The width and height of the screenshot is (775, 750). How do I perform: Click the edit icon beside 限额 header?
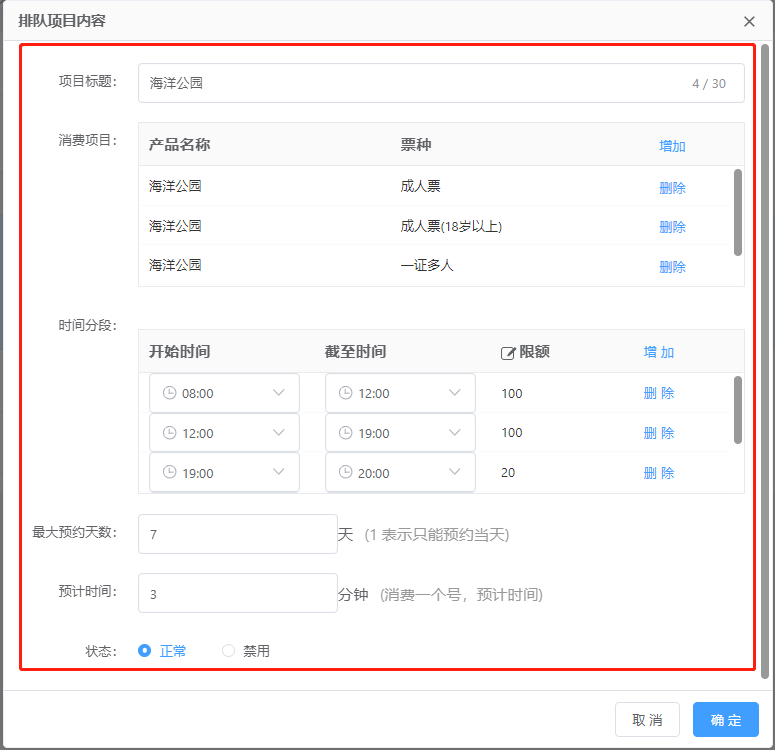[x=508, y=353]
